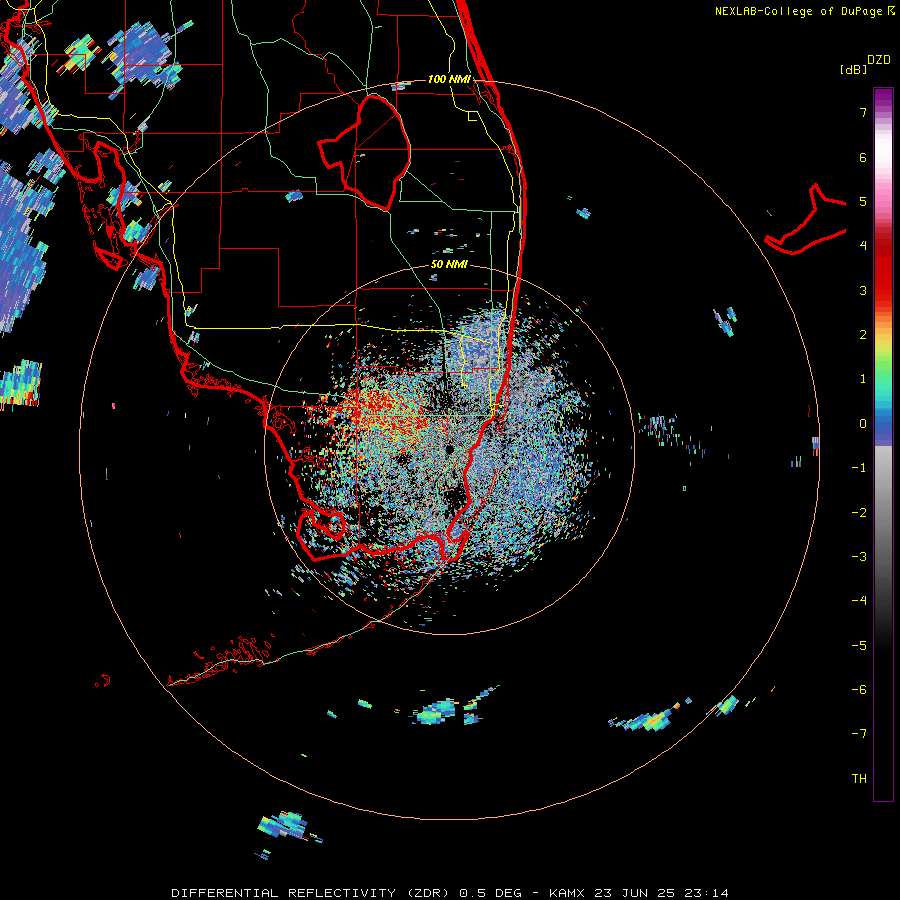Click the 50 NMI range ring label
The width and height of the screenshot is (900, 900).
click(x=449, y=265)
